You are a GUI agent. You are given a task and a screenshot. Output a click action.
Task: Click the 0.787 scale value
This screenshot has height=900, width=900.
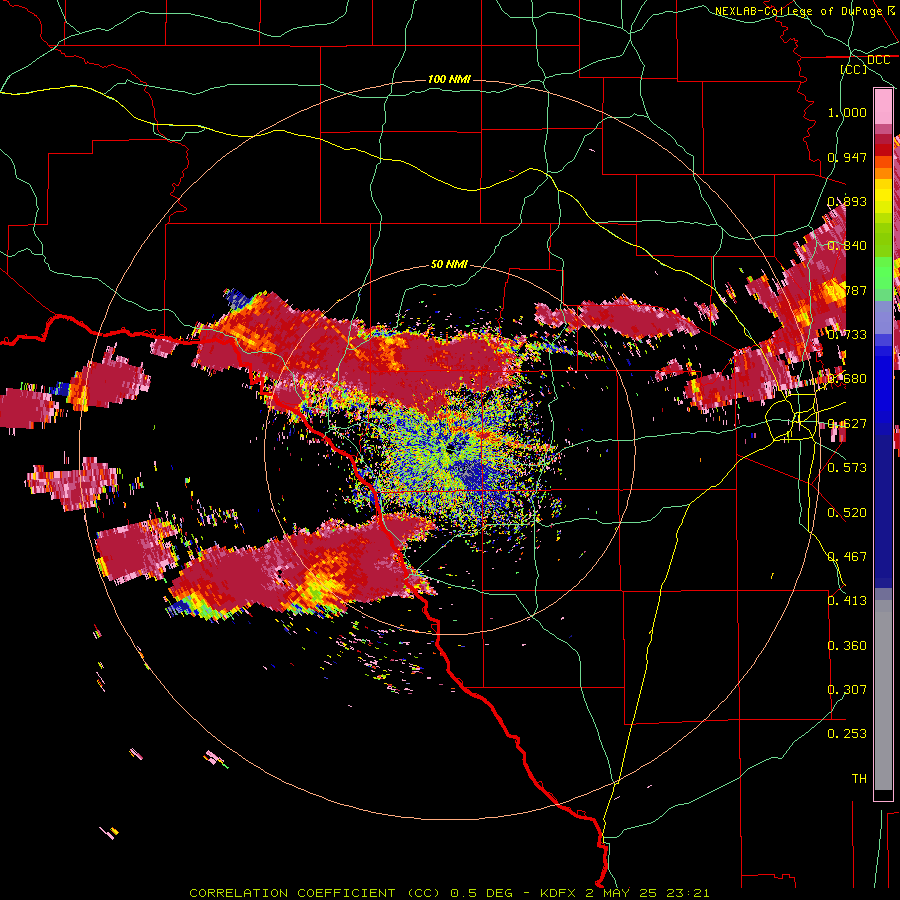click(847, 290)
